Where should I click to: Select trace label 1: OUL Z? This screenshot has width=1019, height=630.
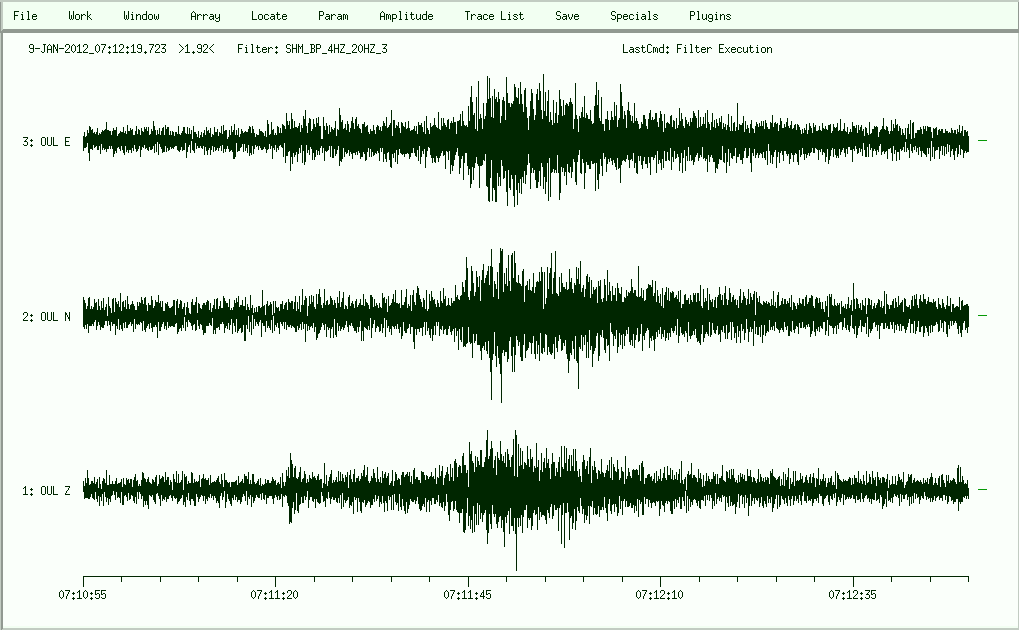pyautogui.click(x=46, y=491)
